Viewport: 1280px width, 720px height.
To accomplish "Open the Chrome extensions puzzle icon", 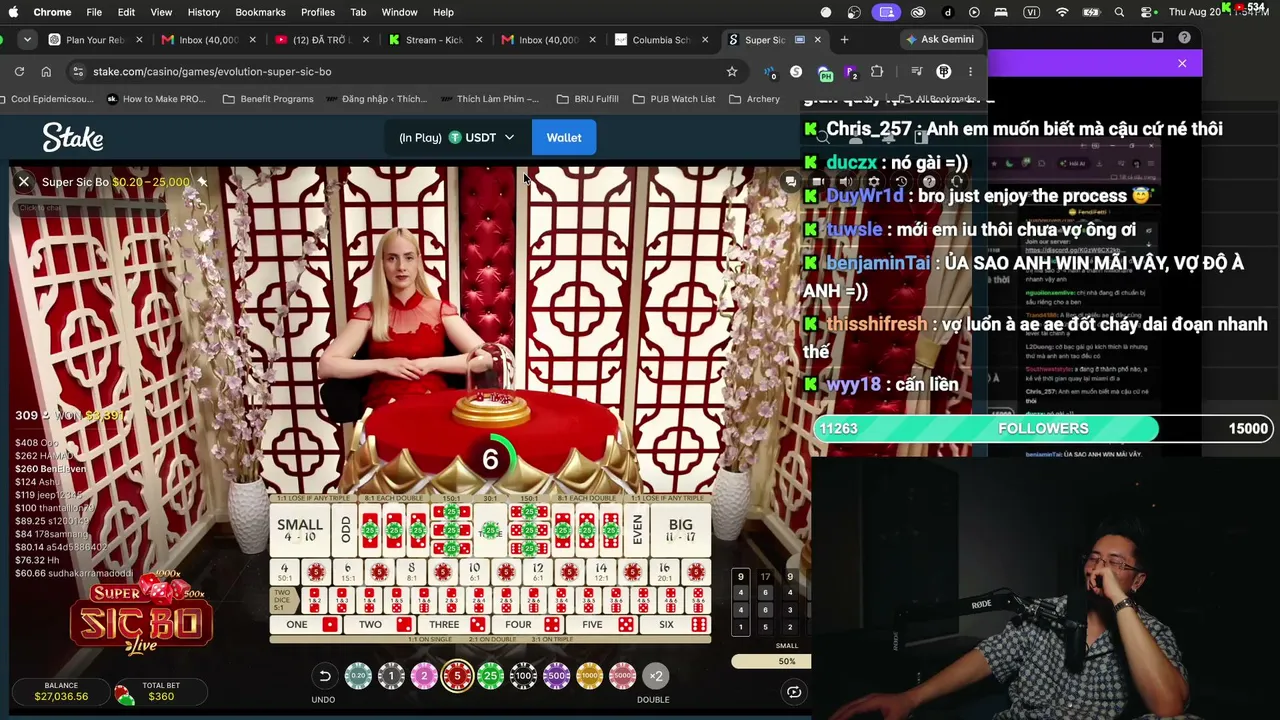I will [877, 71].
